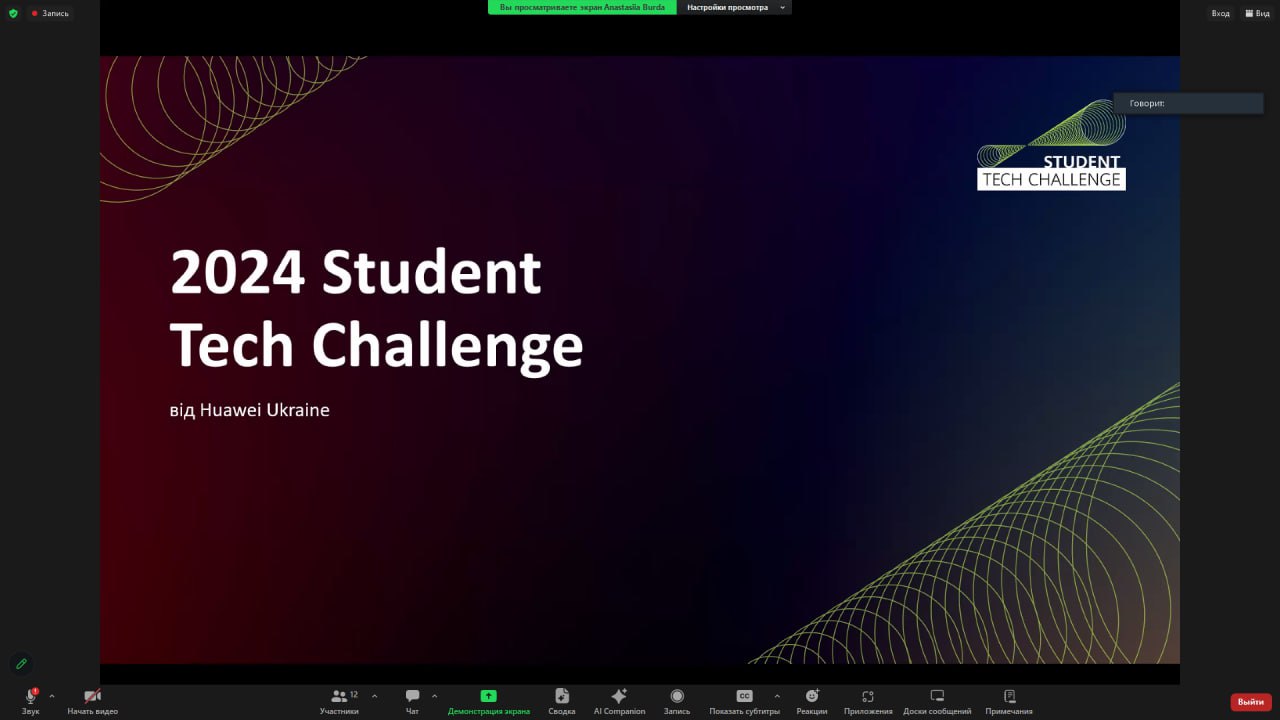Open Настройки просмотра view options menu

coord(734,7)
